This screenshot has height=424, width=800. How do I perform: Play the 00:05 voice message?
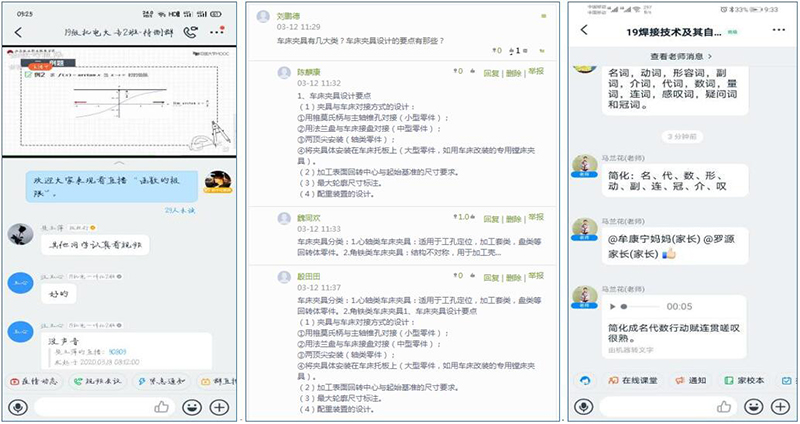pyautogui.click(x=612, y=306)
